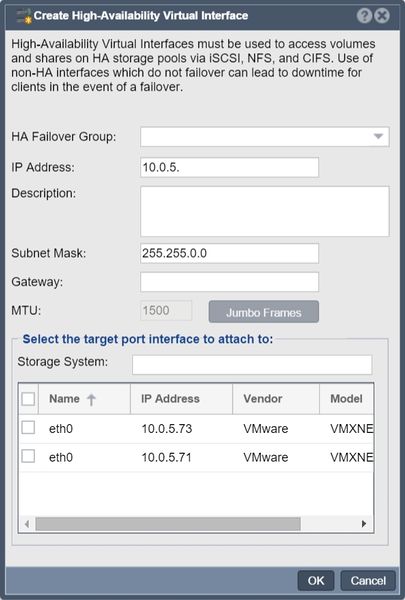
Task: Click the sort arrow beside Name column
Action: pyautogui.click(x=91, y=399)
